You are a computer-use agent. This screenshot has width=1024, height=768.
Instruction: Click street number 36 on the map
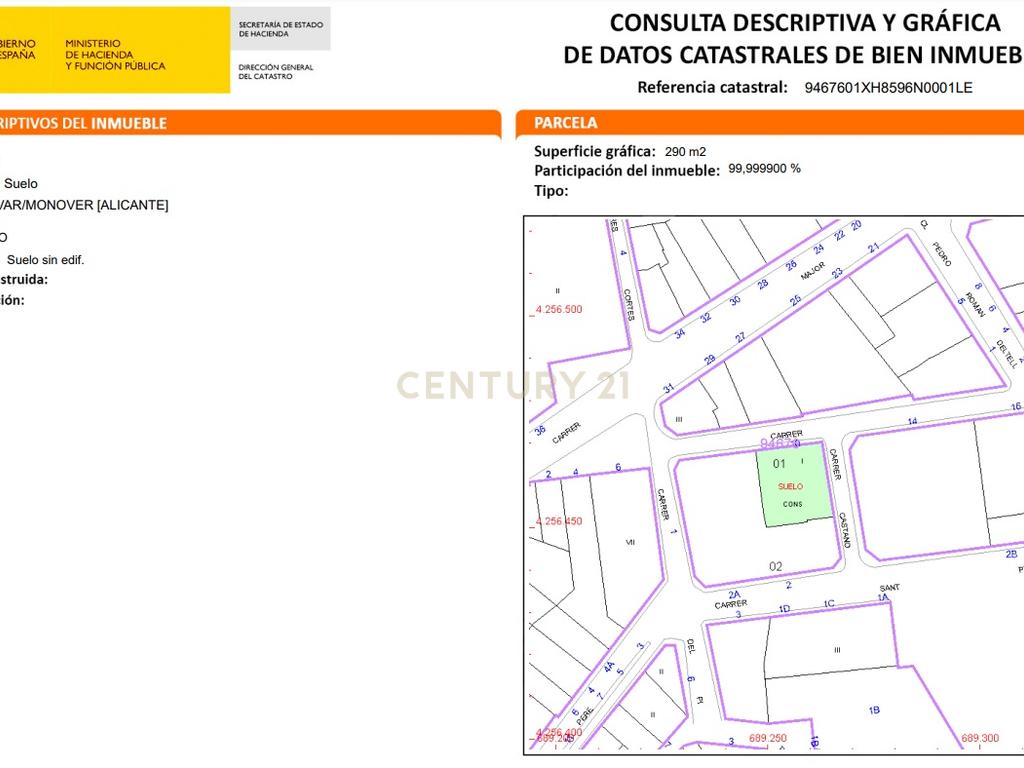coord(540,430)
